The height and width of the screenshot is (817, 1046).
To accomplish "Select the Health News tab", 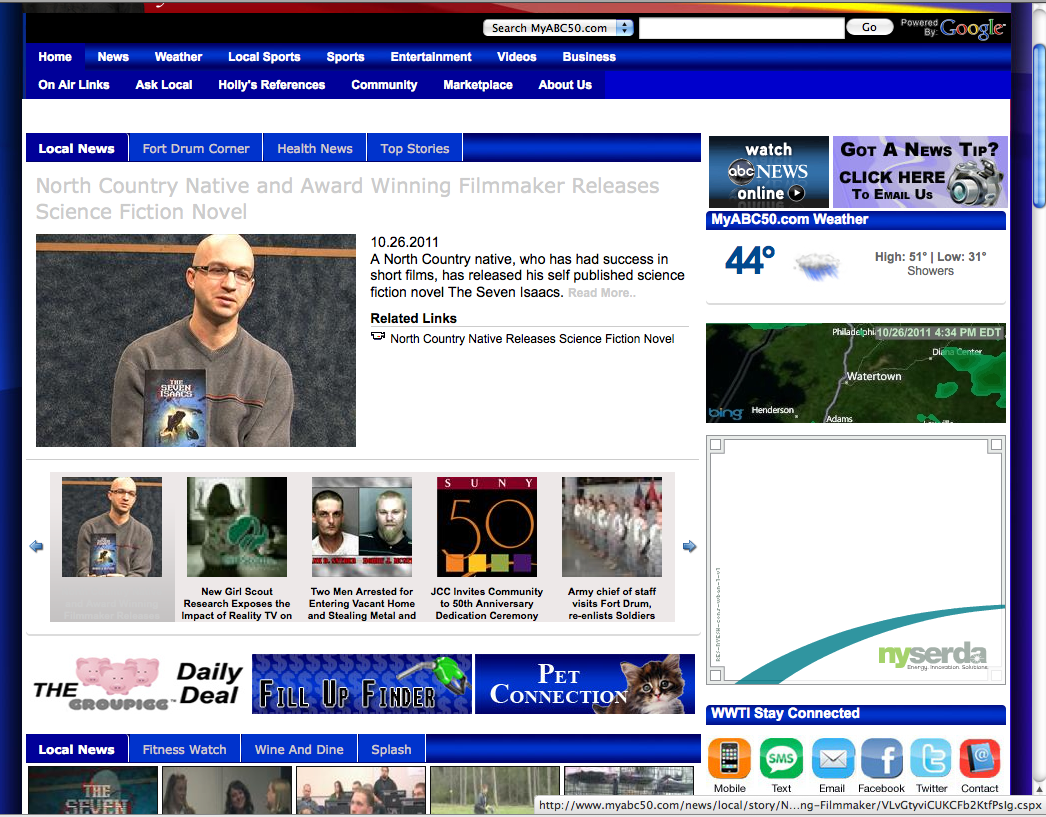I will [x=315, y=148].
